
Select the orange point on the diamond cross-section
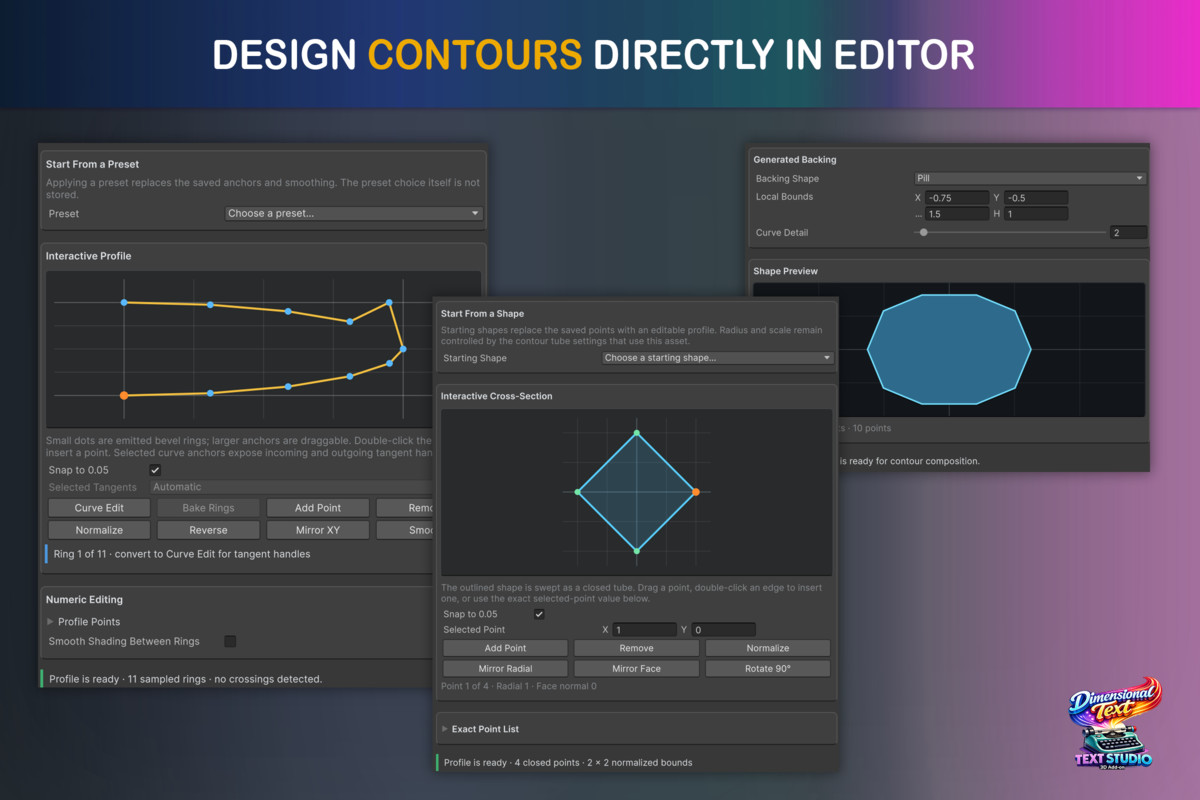pyautogui.click(x=696, y=492)
